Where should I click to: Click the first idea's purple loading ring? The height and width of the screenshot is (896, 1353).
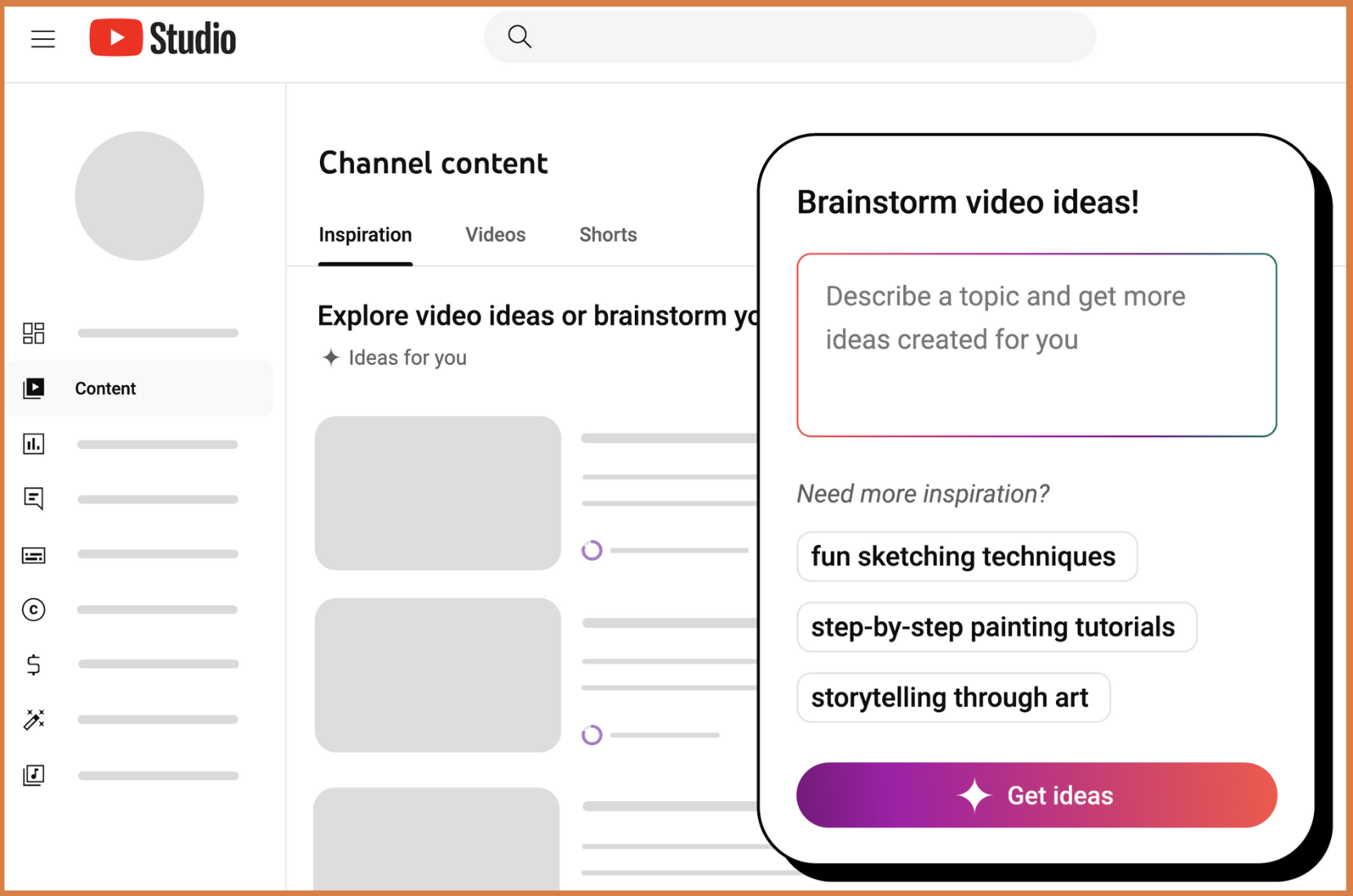(x=592, y=550)
